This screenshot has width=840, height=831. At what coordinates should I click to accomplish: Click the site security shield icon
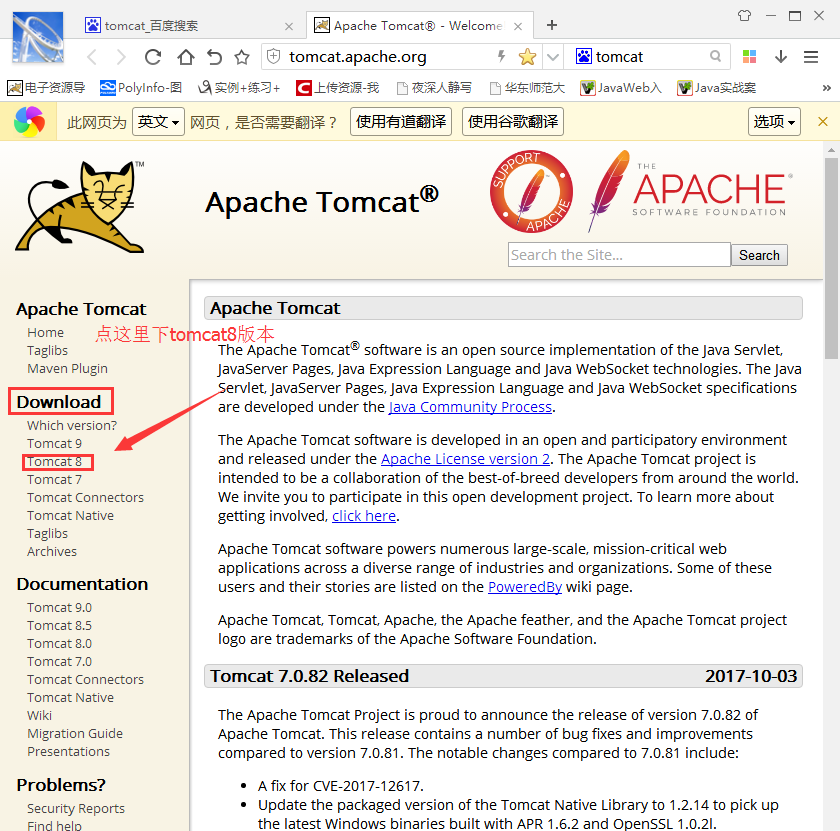point(273,56)
